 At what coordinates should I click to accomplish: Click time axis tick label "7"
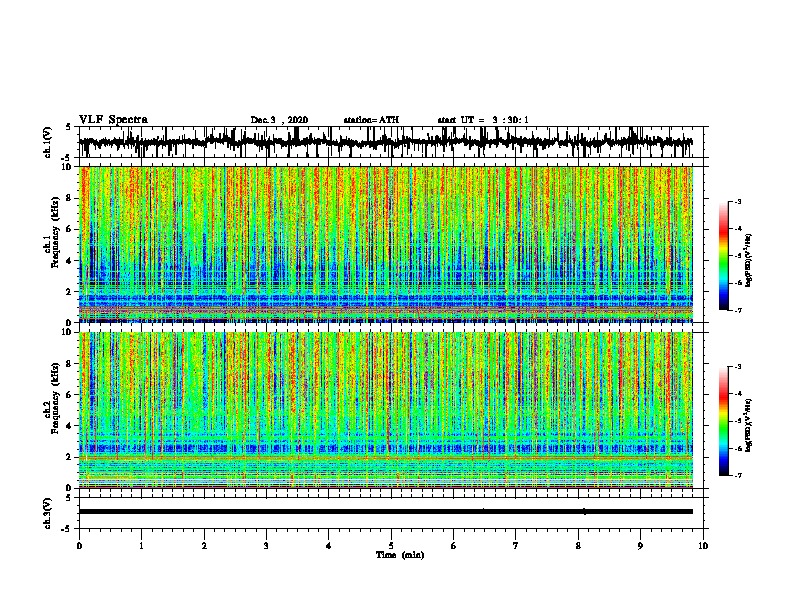(x=516, y=546)
